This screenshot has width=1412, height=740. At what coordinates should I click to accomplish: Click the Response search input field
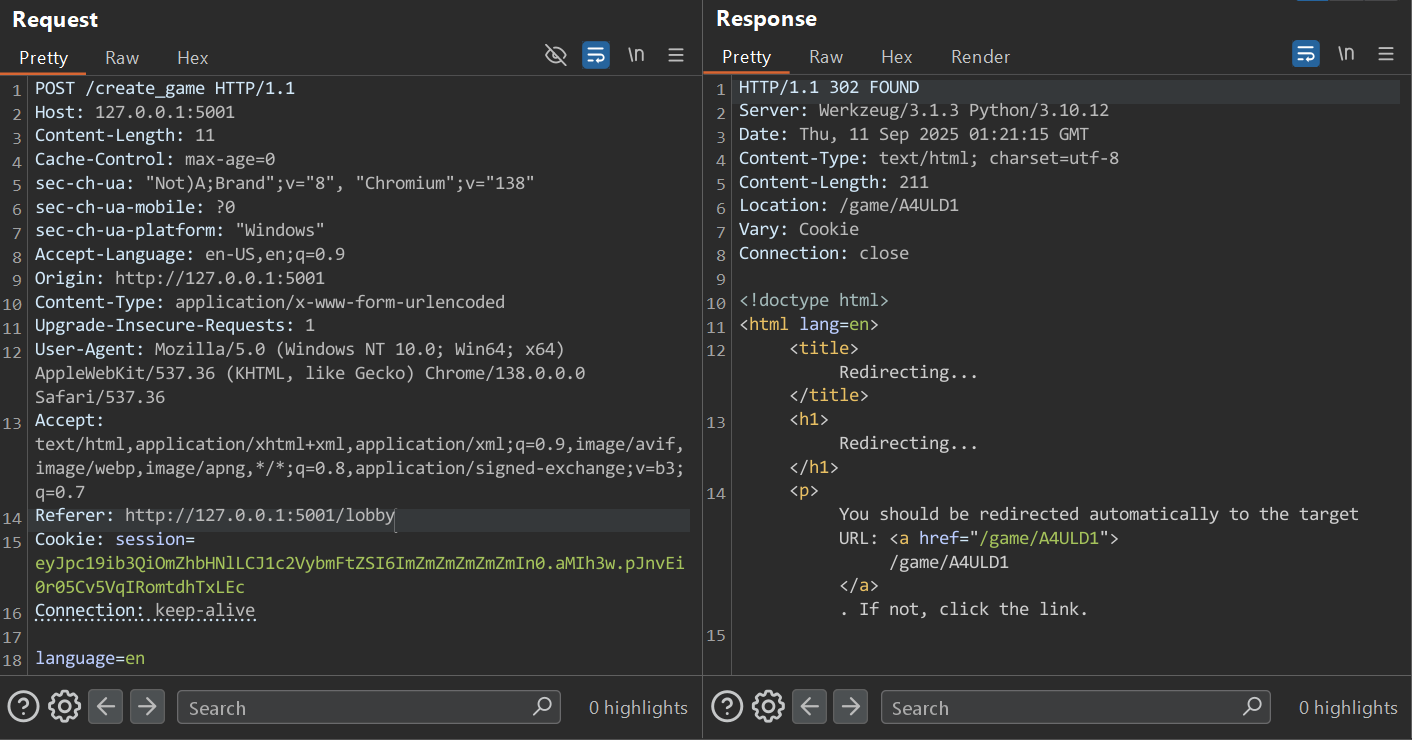[x=1060, y=708]
